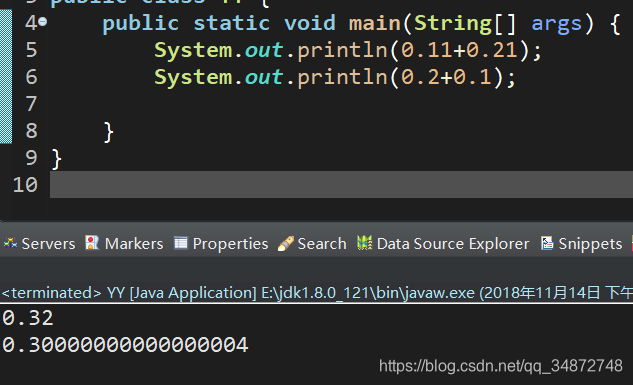Viewport: 633px width, 385px height.
Task: Click the Snippets tab icon
Action: coord(547,243)
